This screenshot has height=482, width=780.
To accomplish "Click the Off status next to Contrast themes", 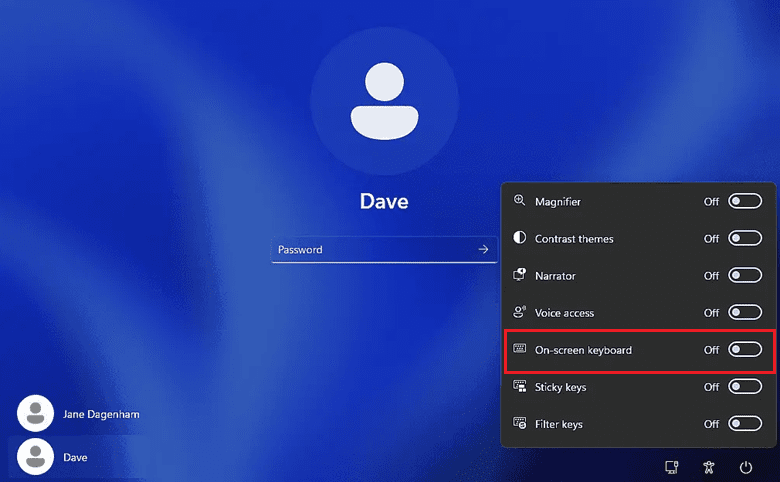I will click(x=711, y=239).
